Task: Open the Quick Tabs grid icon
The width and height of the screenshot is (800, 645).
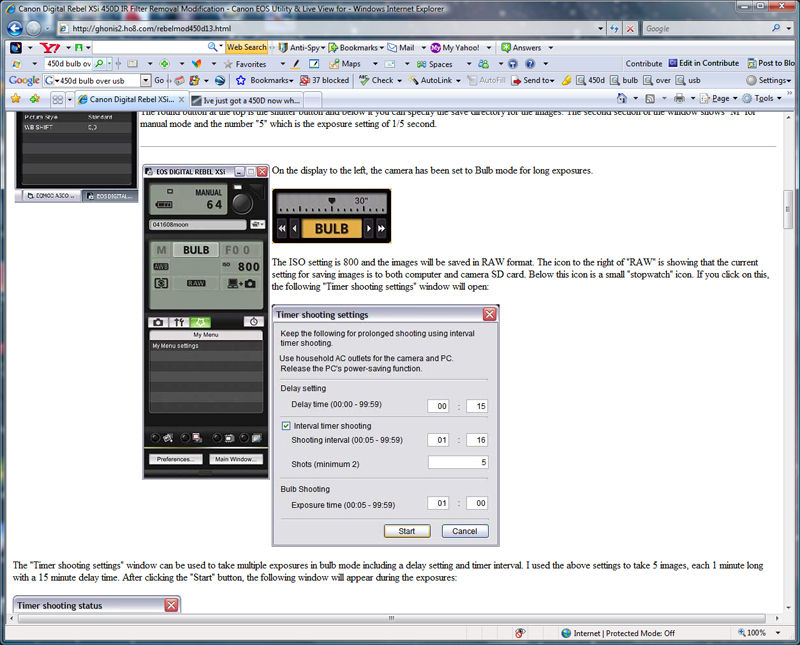Action: click(x=58, y=100)
